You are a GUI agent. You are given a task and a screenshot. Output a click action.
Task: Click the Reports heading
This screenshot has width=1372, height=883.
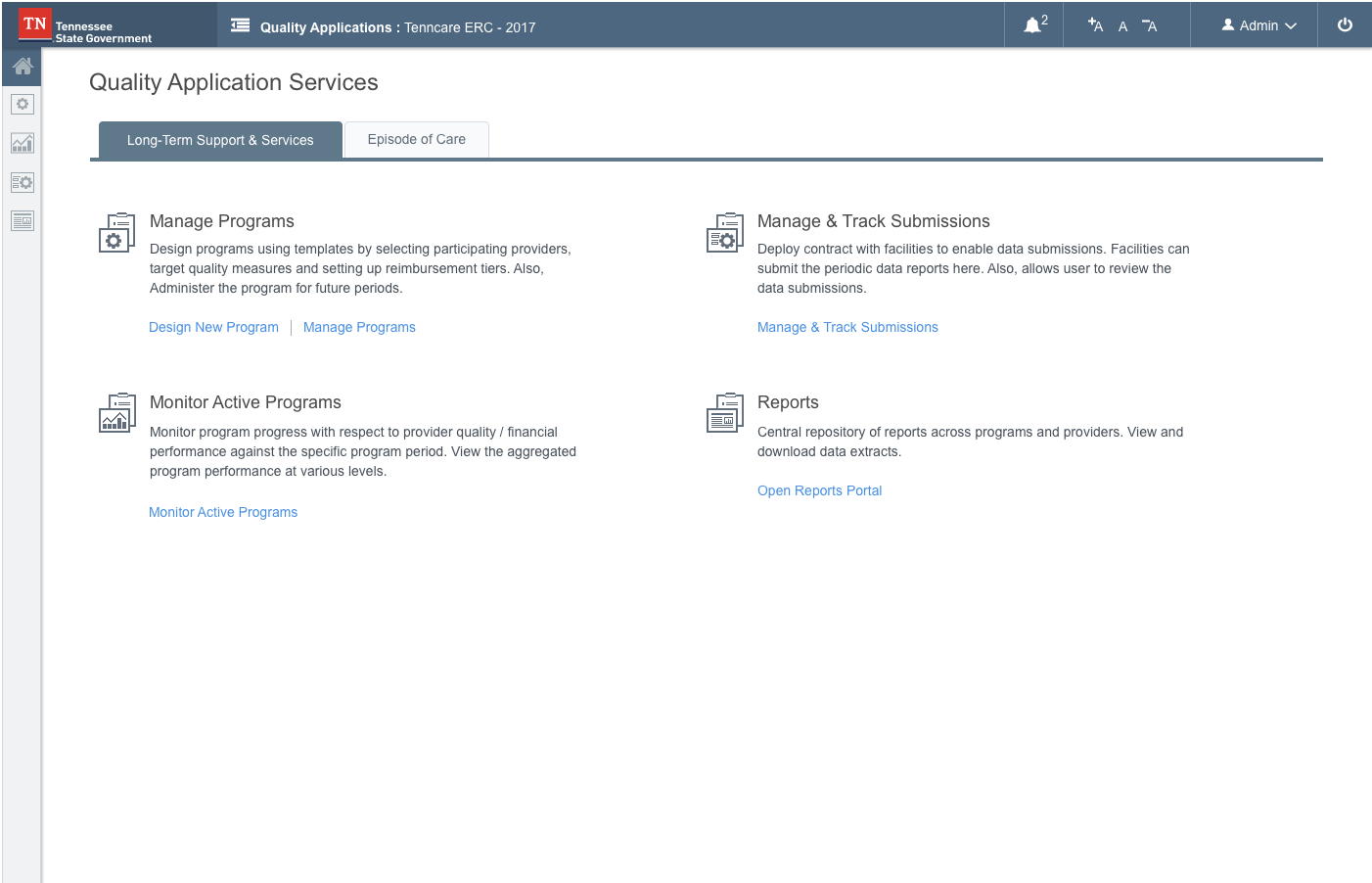point(788,402)
